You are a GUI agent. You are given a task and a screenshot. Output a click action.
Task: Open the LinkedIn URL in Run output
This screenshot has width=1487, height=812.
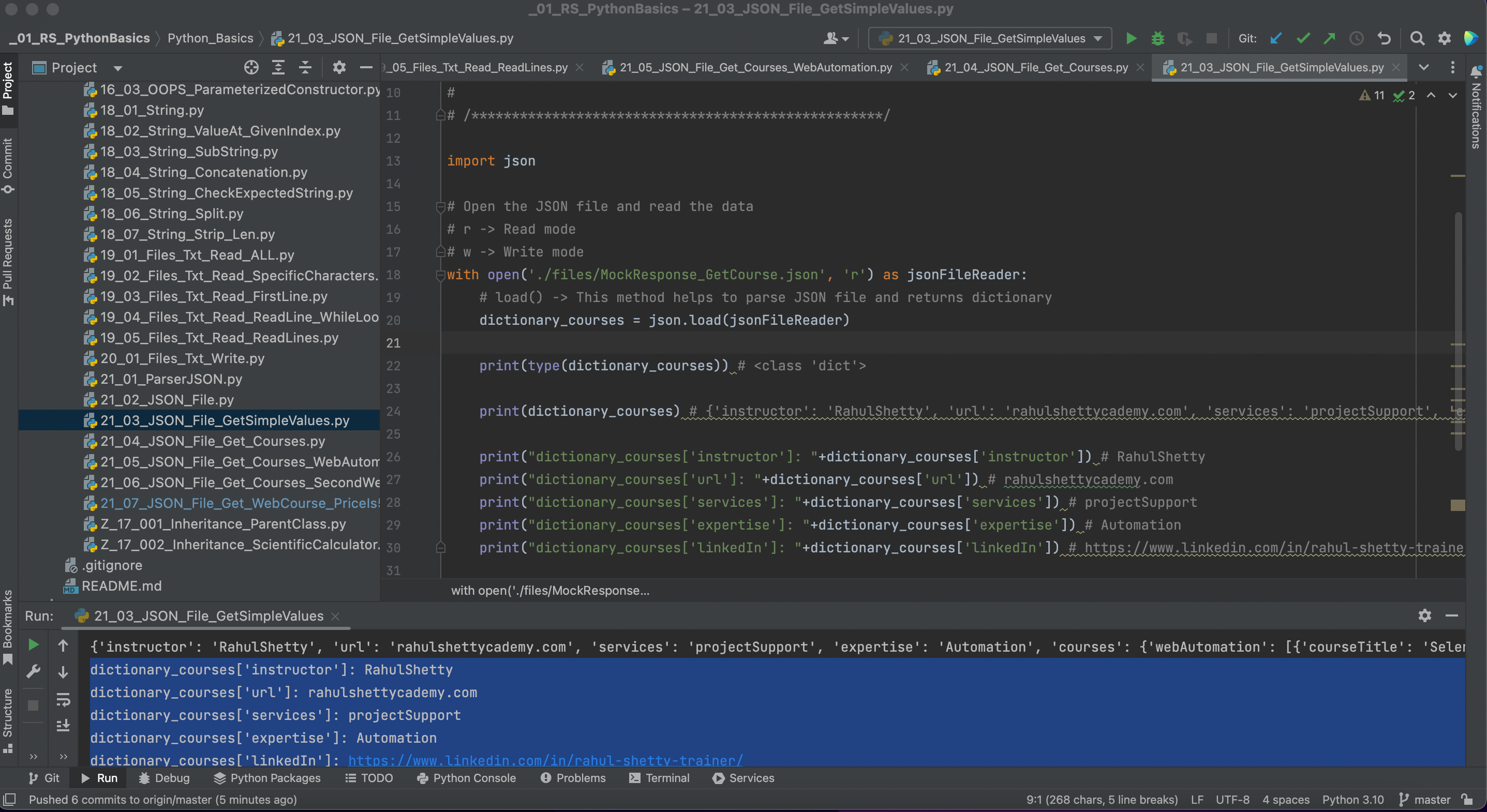[x=545, y=760]
